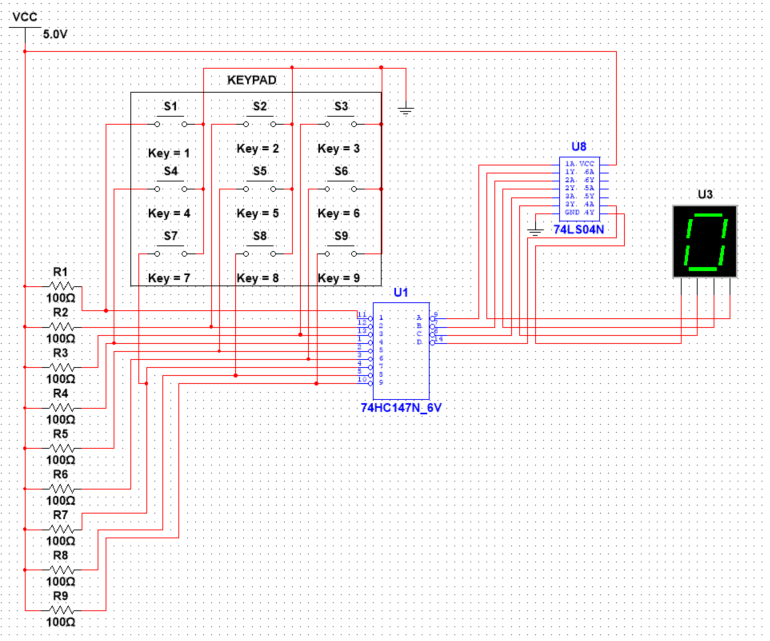Click the 'Key = 1' label
The height and width of the screenshot is (641, 770).
click(x=169, y=153)
